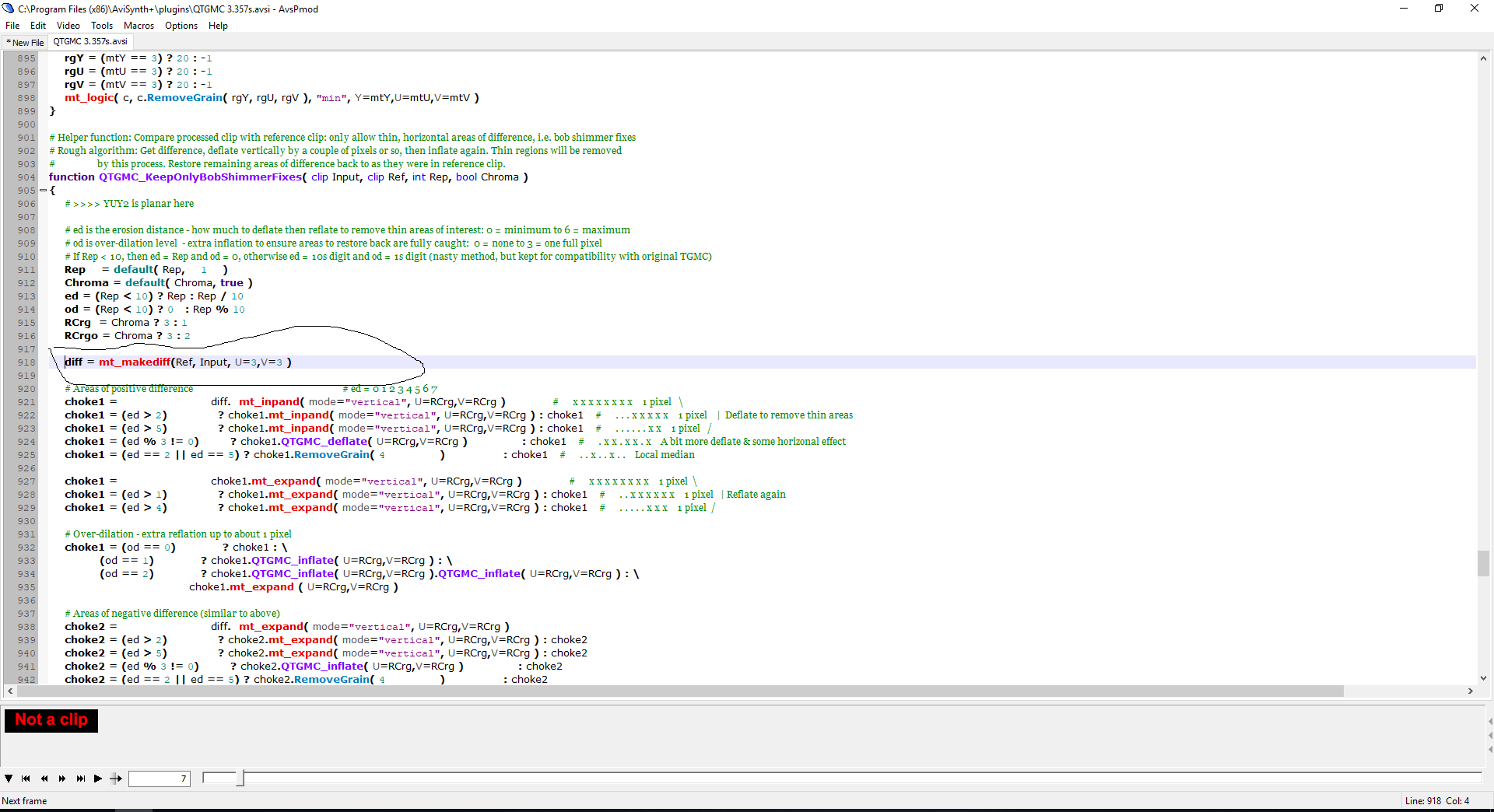Click the vertical scrollbar down arrow

[x=1484, y=678]
